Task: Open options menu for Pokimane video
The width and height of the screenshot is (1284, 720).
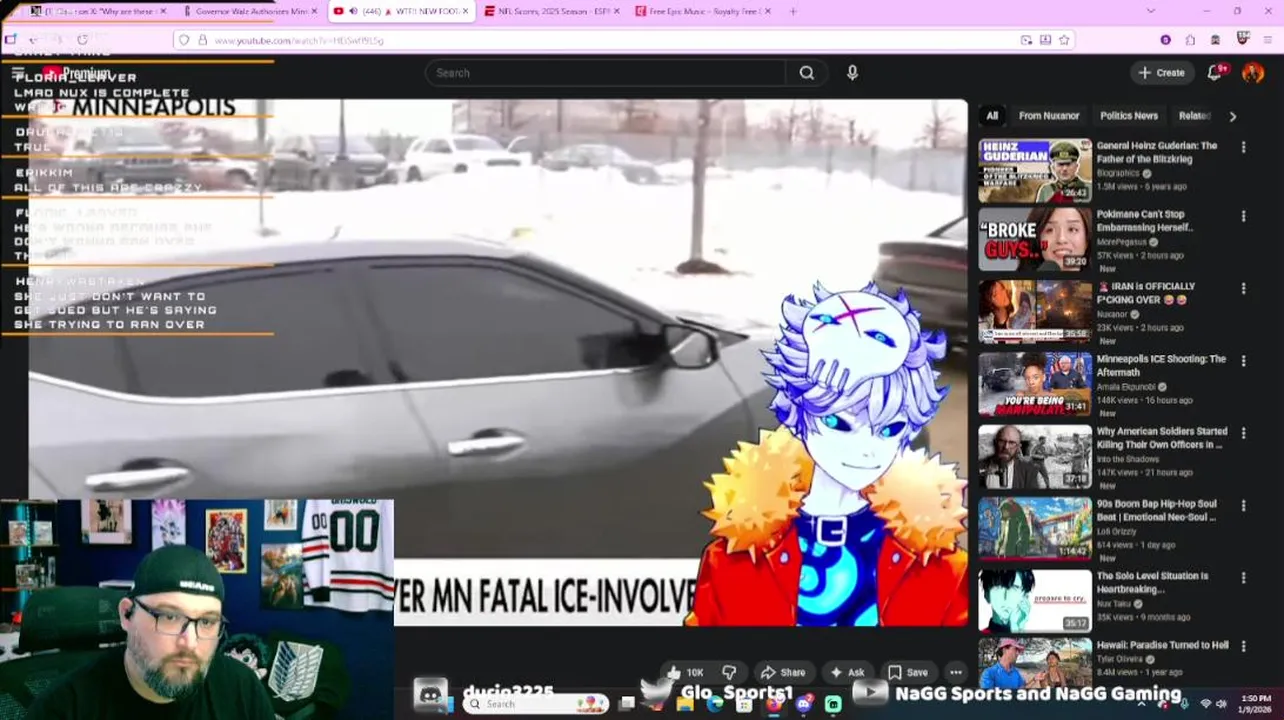Action: (1243, 216)
